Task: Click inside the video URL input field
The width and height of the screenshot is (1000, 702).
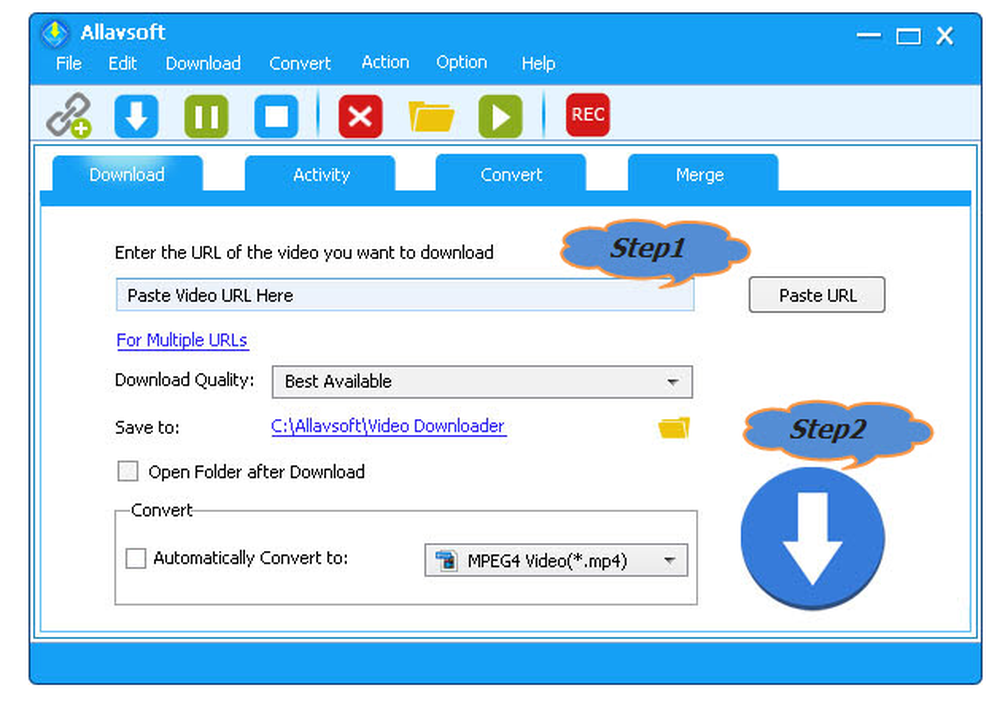Action: coord(404,295)
